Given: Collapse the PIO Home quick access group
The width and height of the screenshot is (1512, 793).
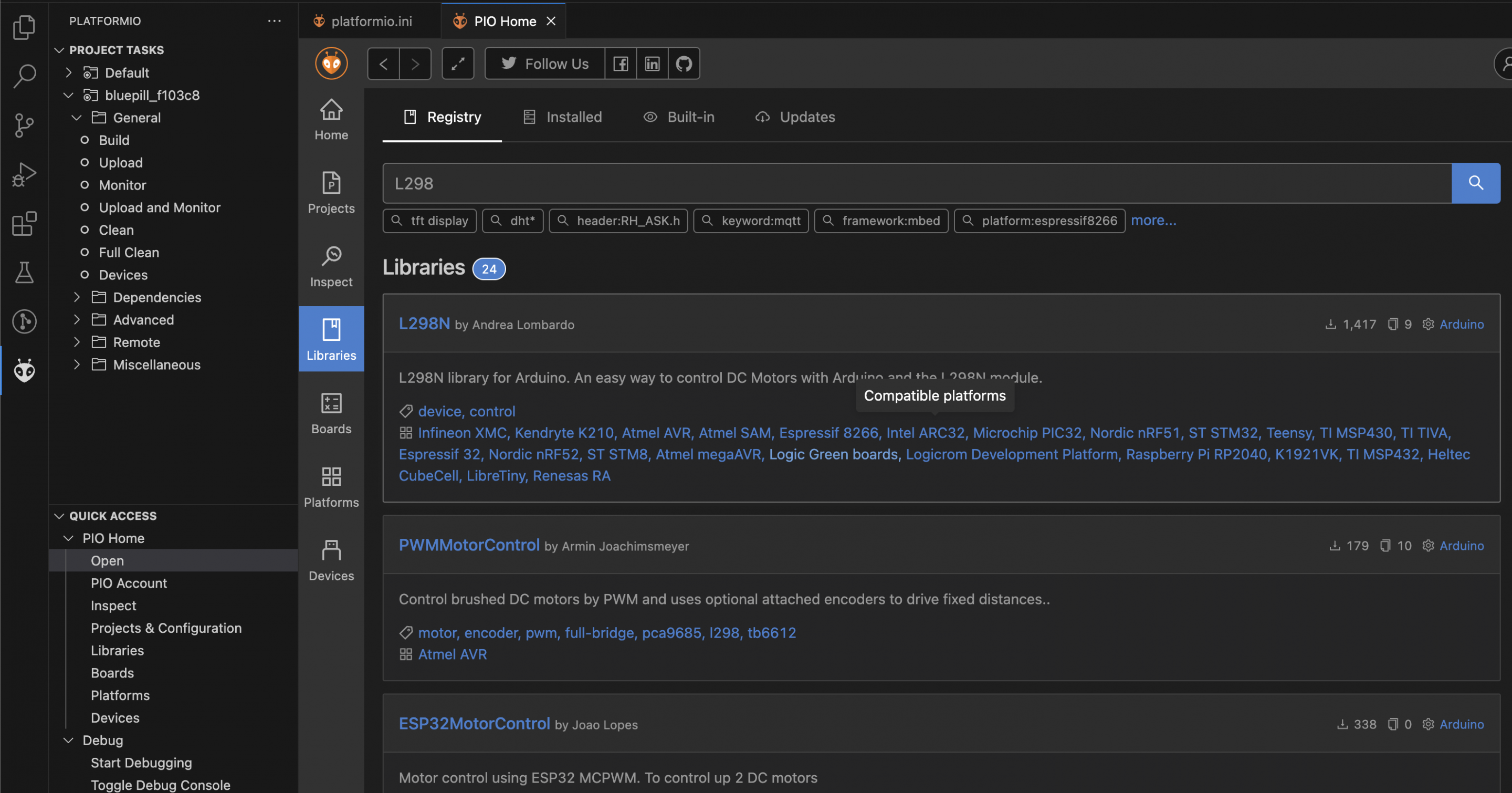Looking at the screenshot, I should point(69,538).
